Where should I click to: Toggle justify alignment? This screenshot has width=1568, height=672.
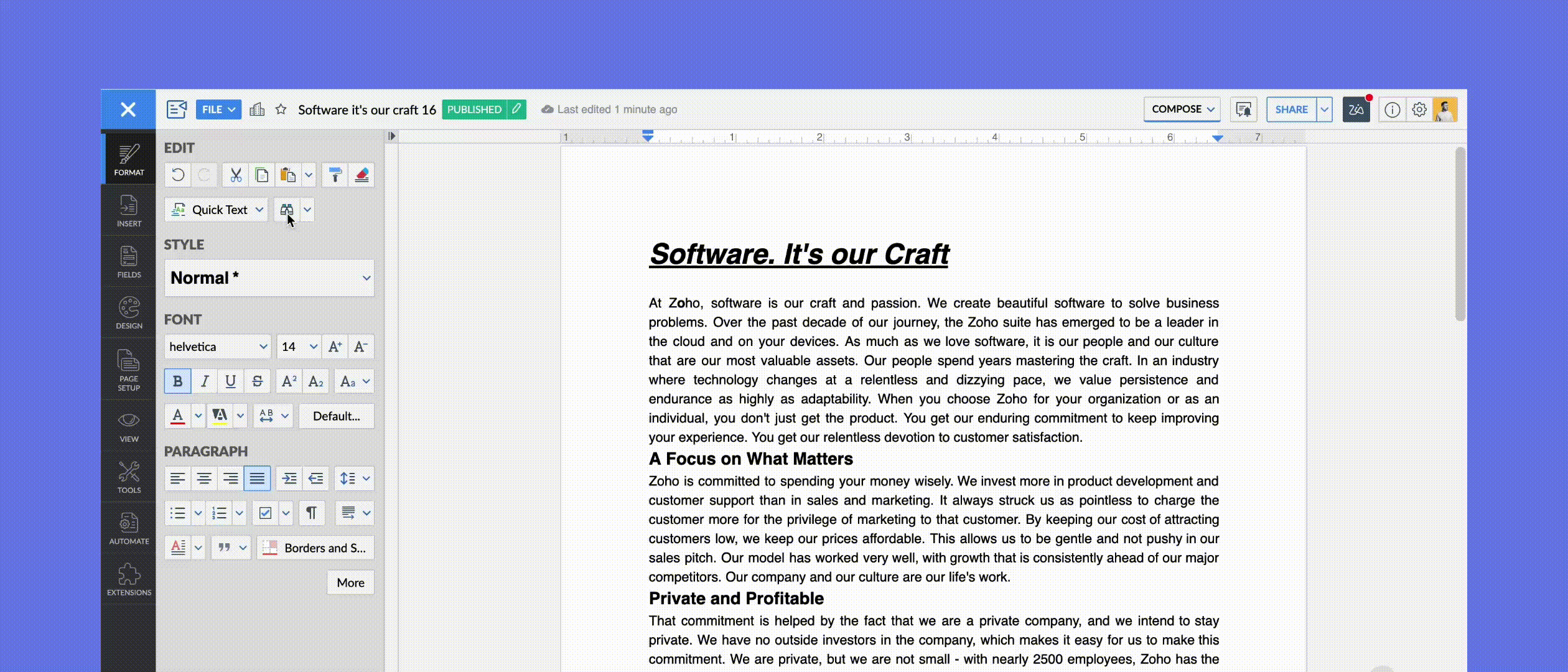point(257,478)
